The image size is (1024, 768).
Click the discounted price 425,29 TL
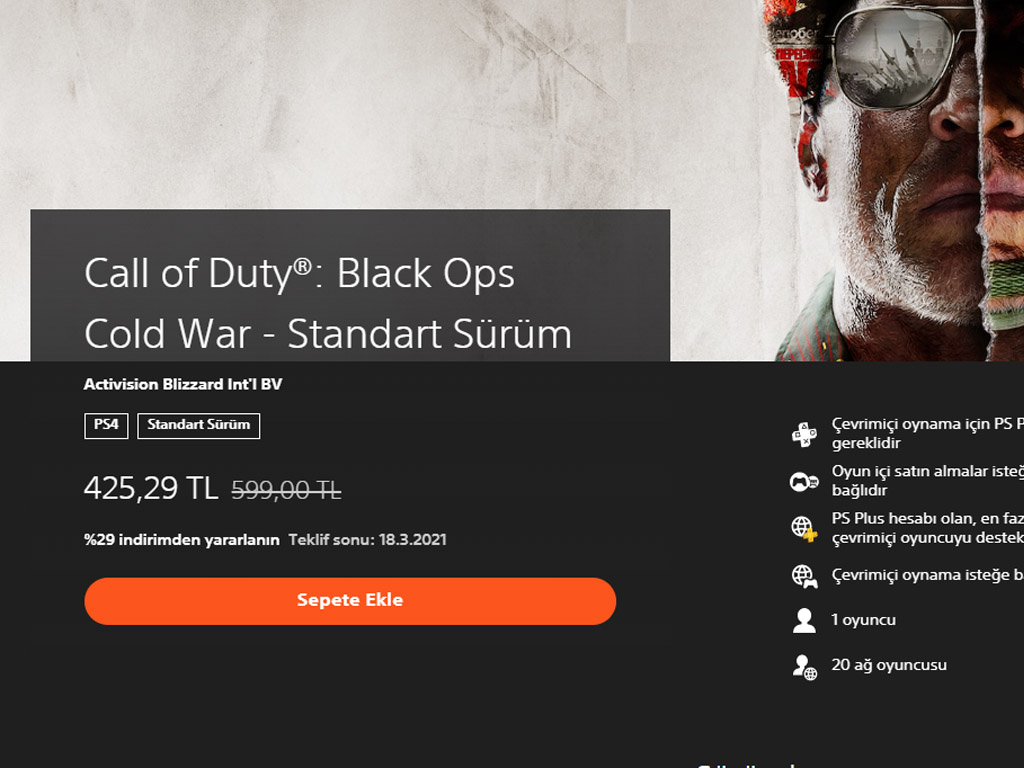[x=151, y=488]
